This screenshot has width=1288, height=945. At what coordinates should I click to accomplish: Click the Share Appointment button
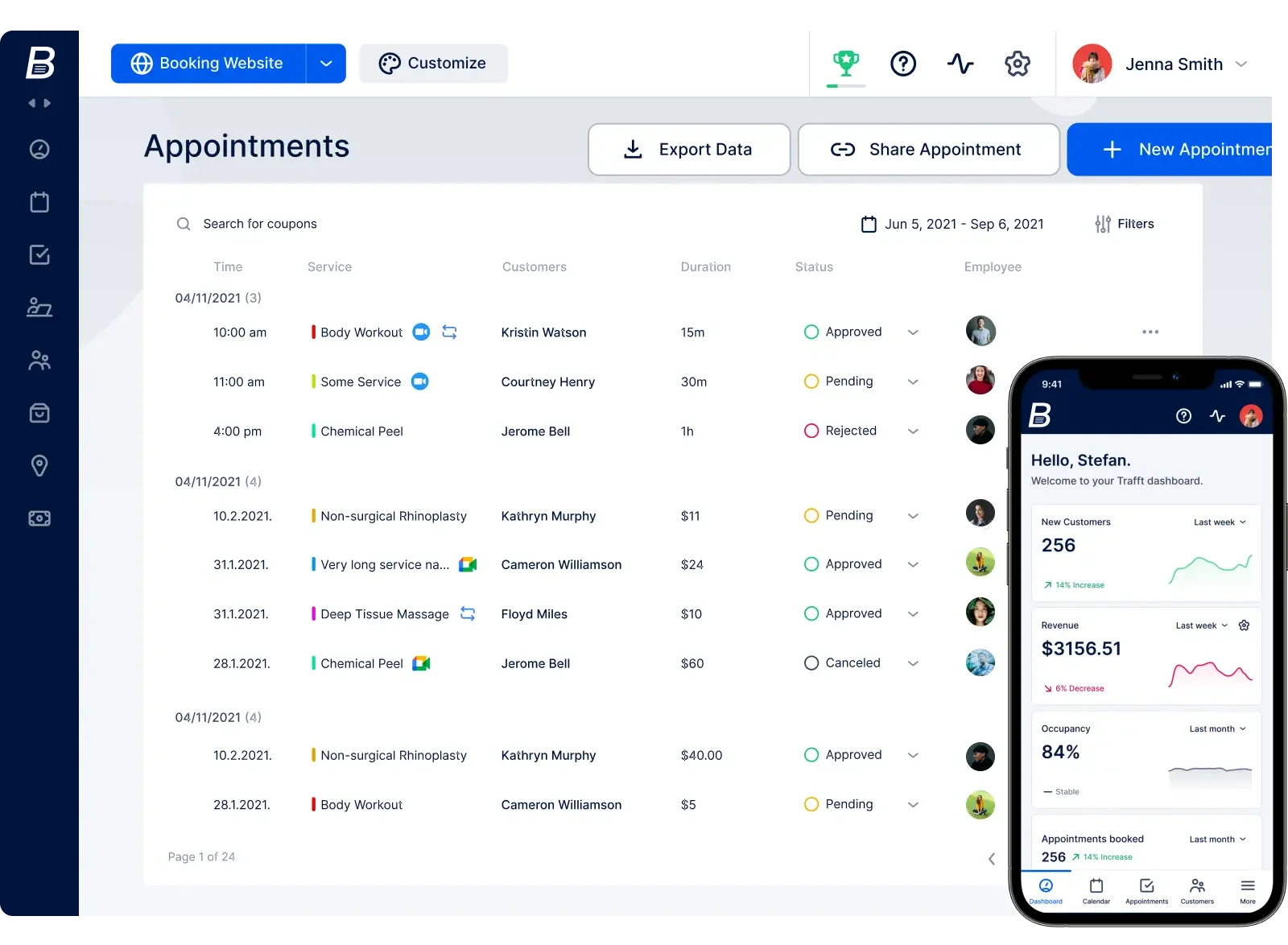tap(928, 150)
